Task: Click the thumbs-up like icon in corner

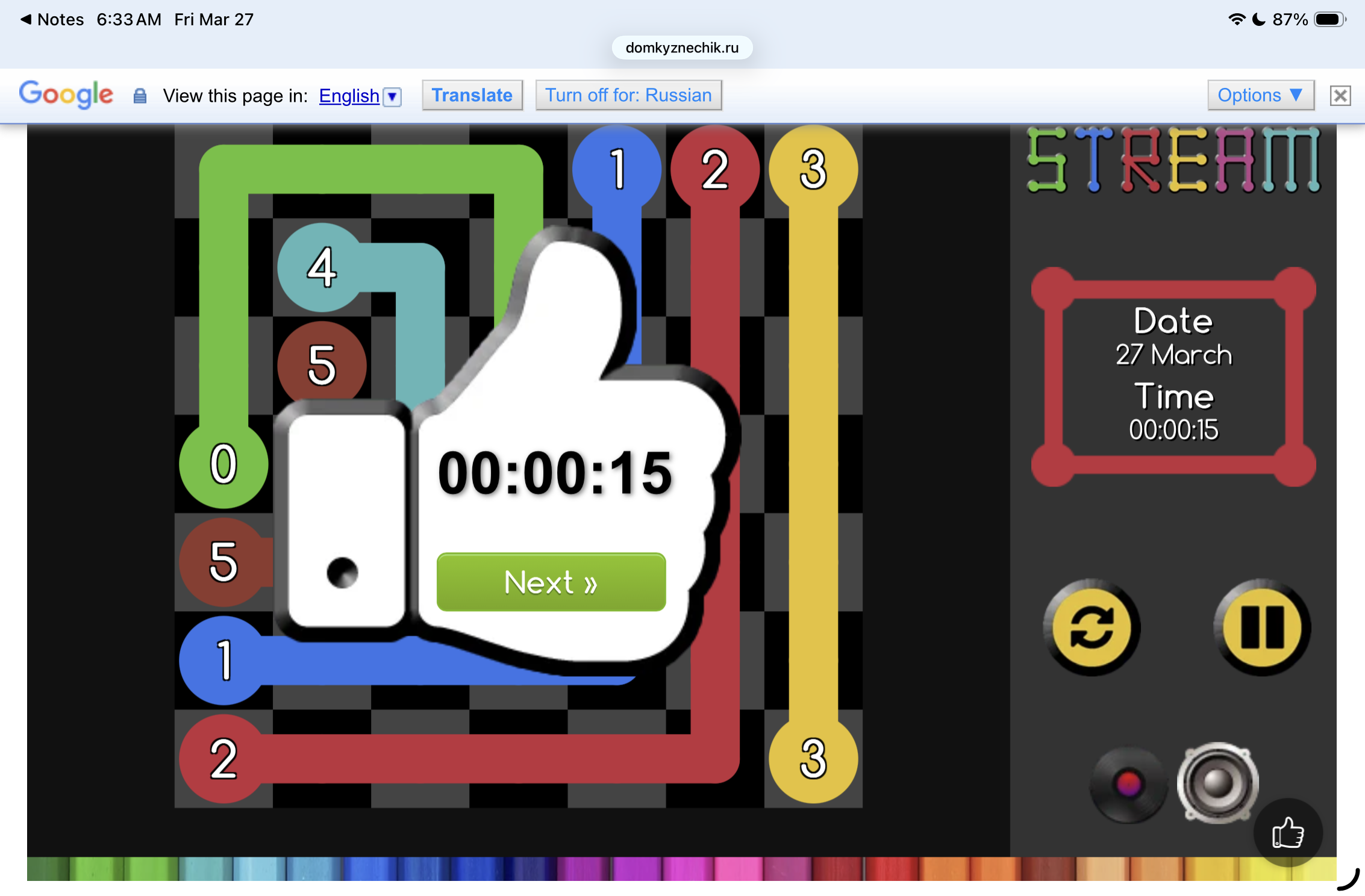Action: [1288, 834]
